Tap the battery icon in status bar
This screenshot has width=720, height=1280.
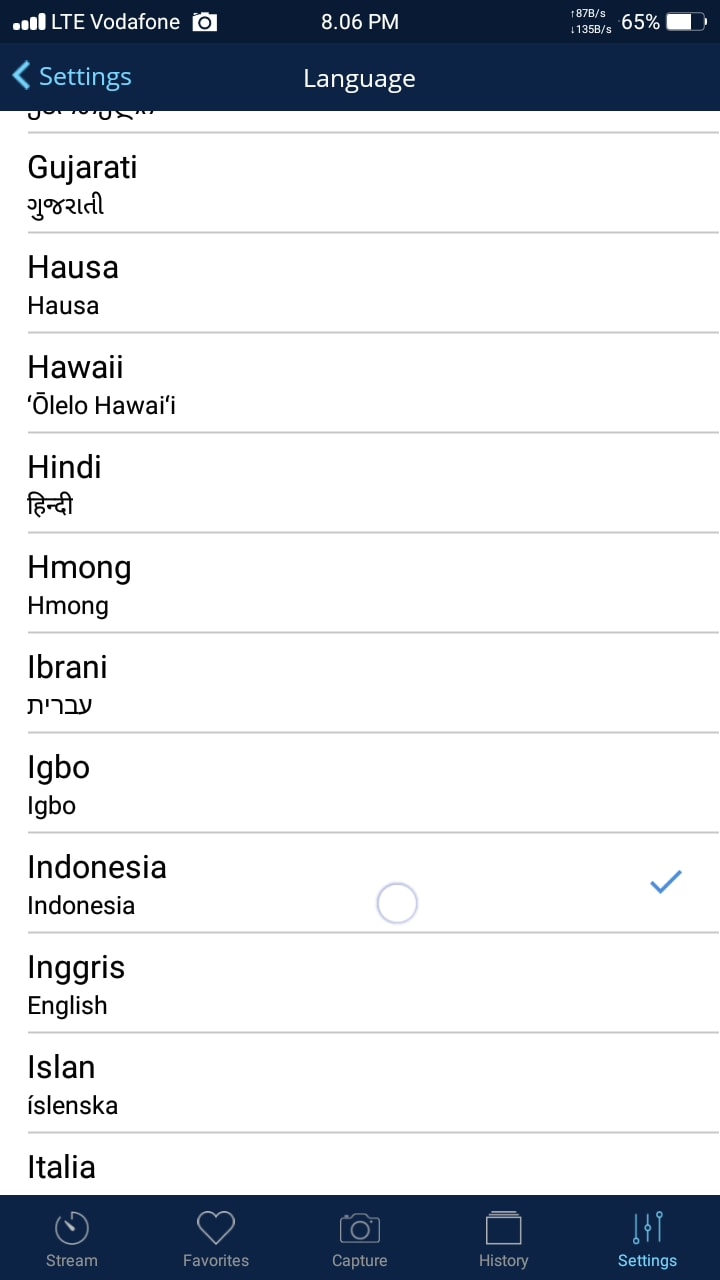(686, 22)
